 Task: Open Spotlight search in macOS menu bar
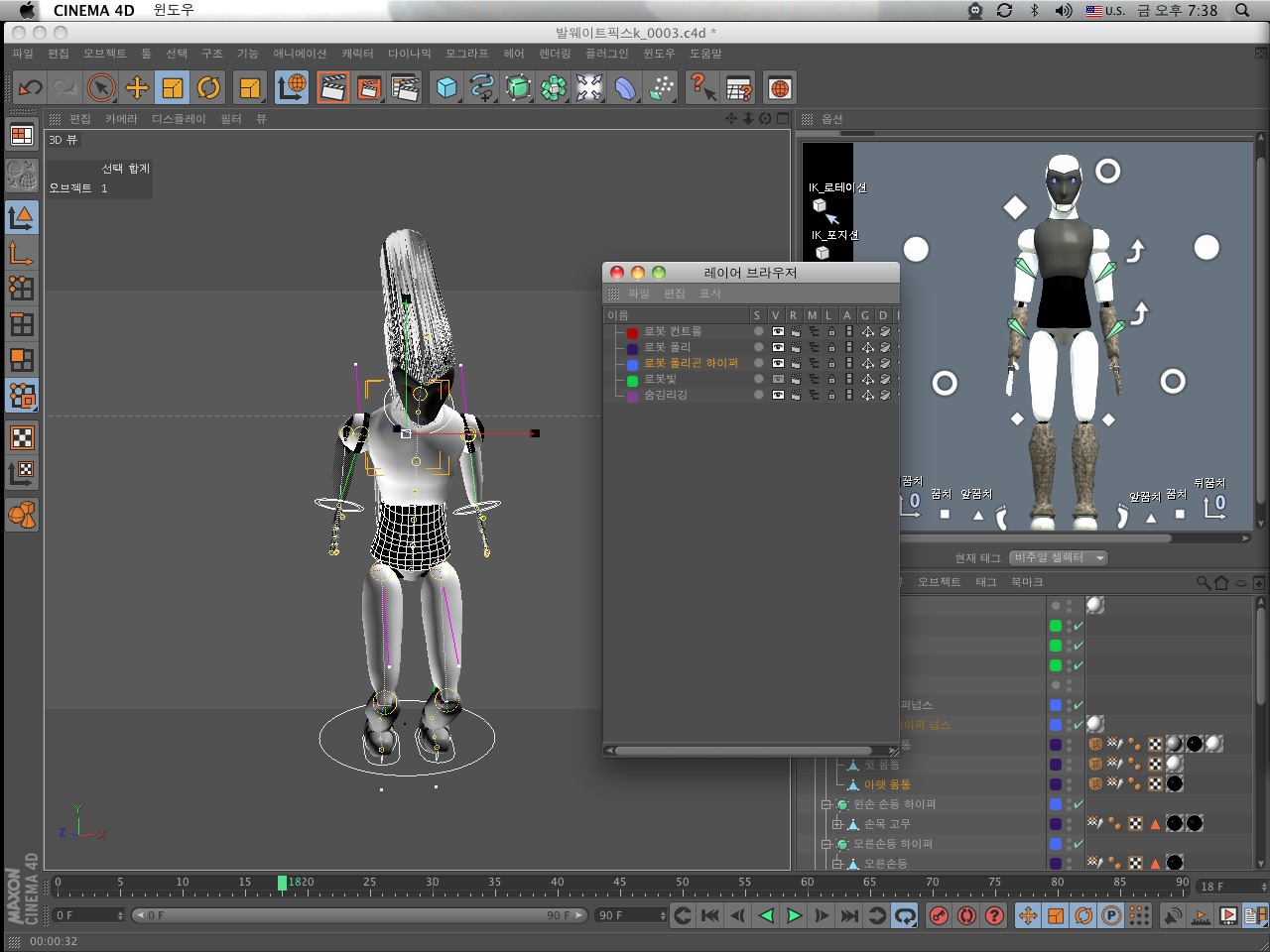click(x=1242, y=10)
